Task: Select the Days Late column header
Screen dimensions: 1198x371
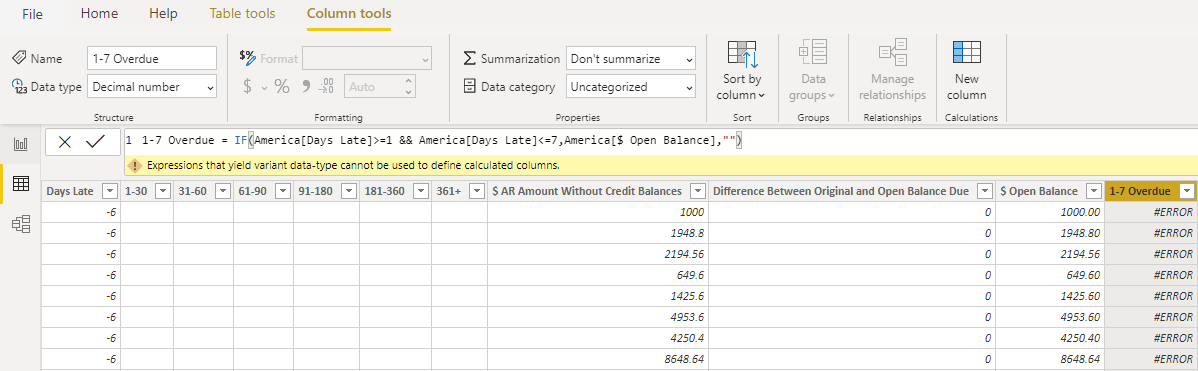Action: pos(70,191)
